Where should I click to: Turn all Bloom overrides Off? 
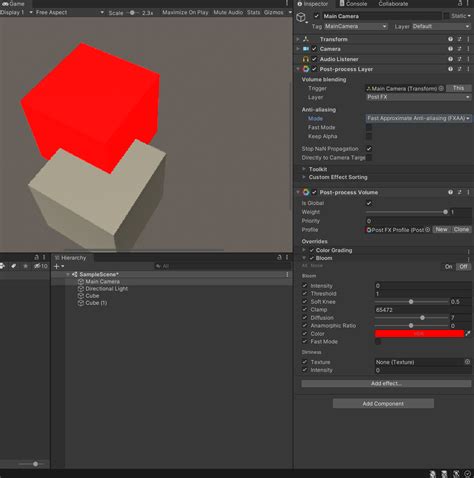[x=463, y=266]
